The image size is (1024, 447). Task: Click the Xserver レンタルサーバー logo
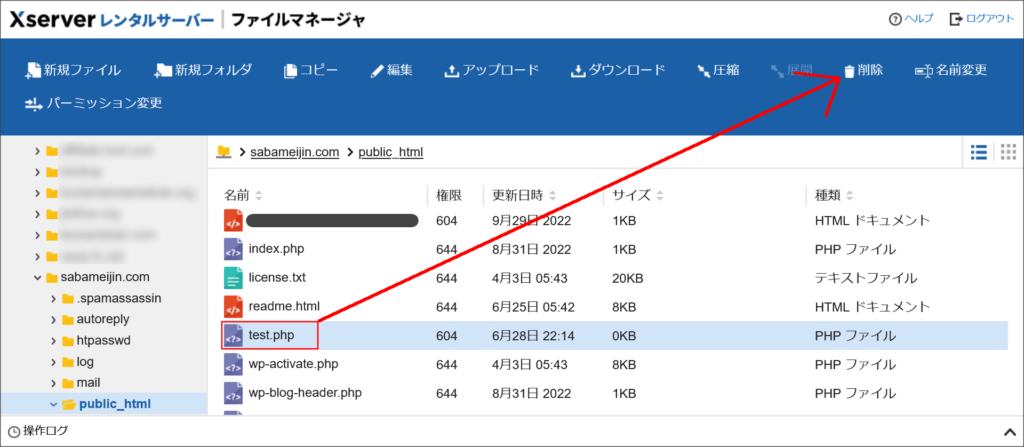pyautogui.click(x=112, y=20)
